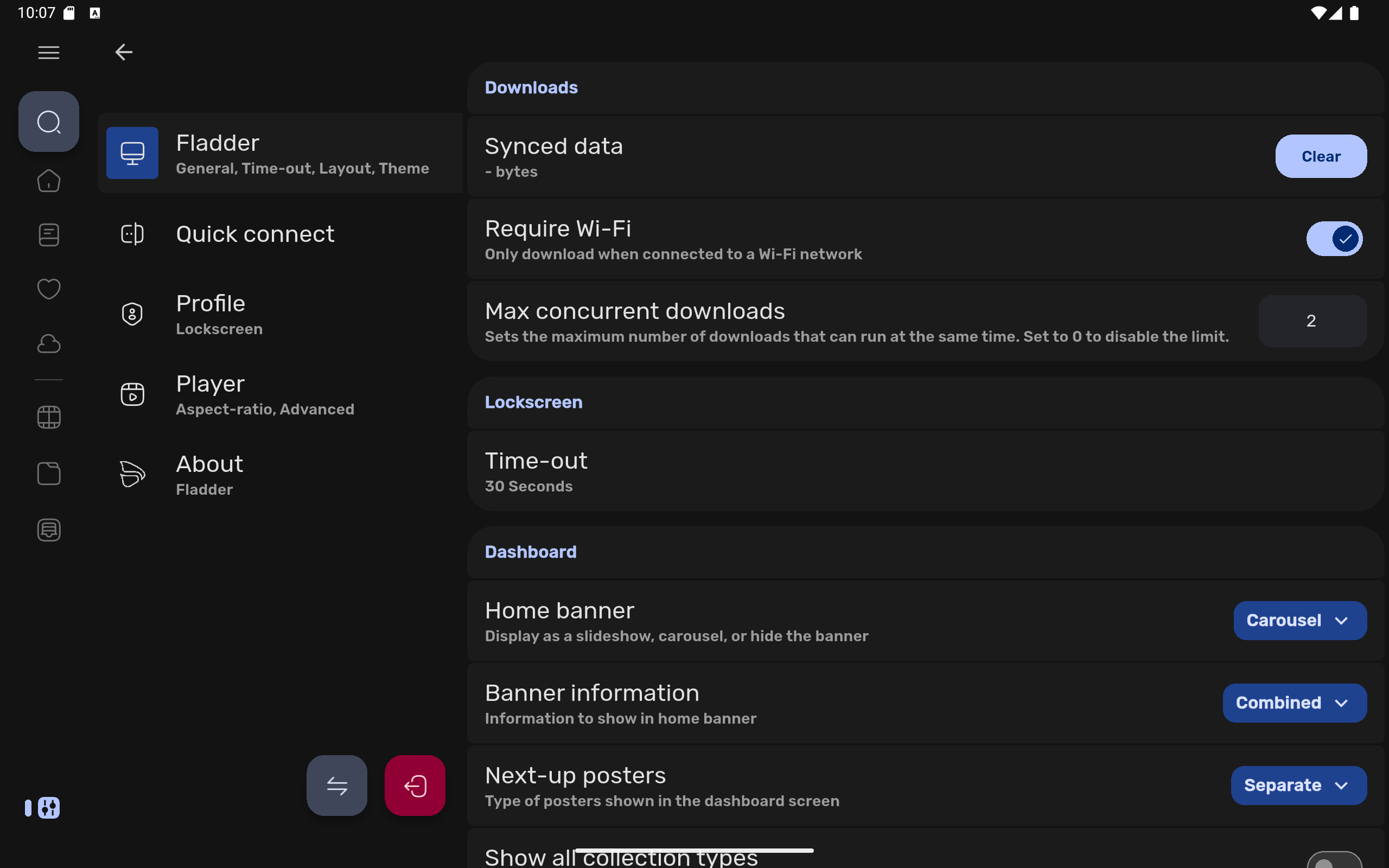Click the switch user arrows button

click(337, 786)
